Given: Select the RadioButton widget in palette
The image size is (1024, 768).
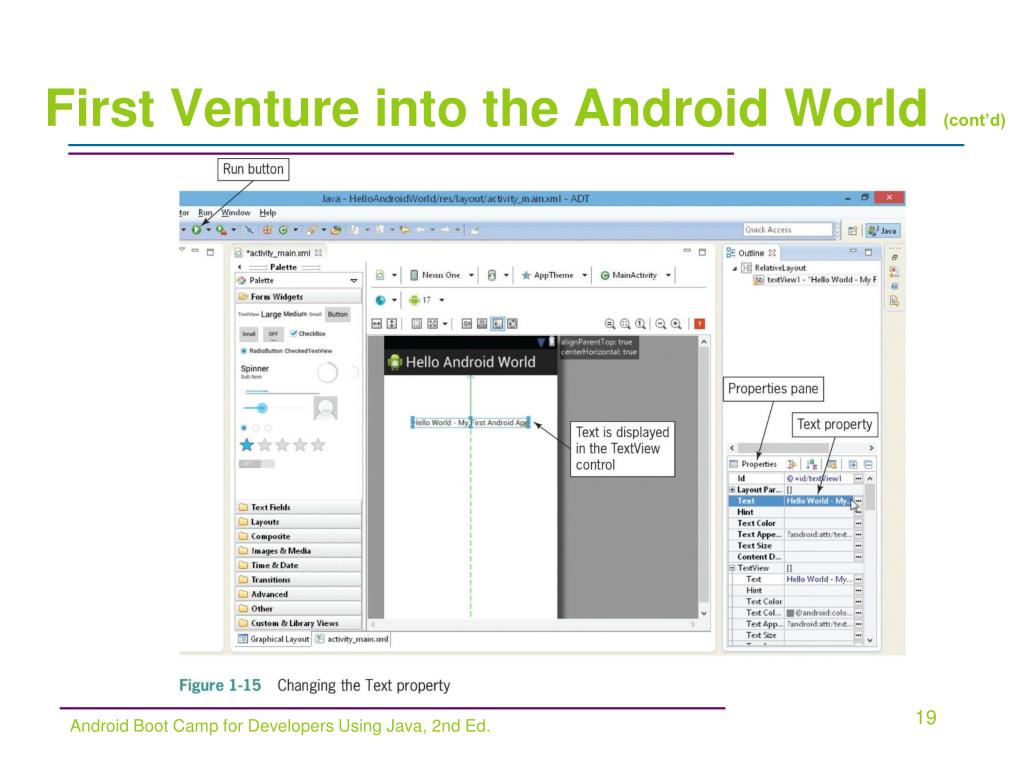Looking at the screenshot, I should pos(263,351).
